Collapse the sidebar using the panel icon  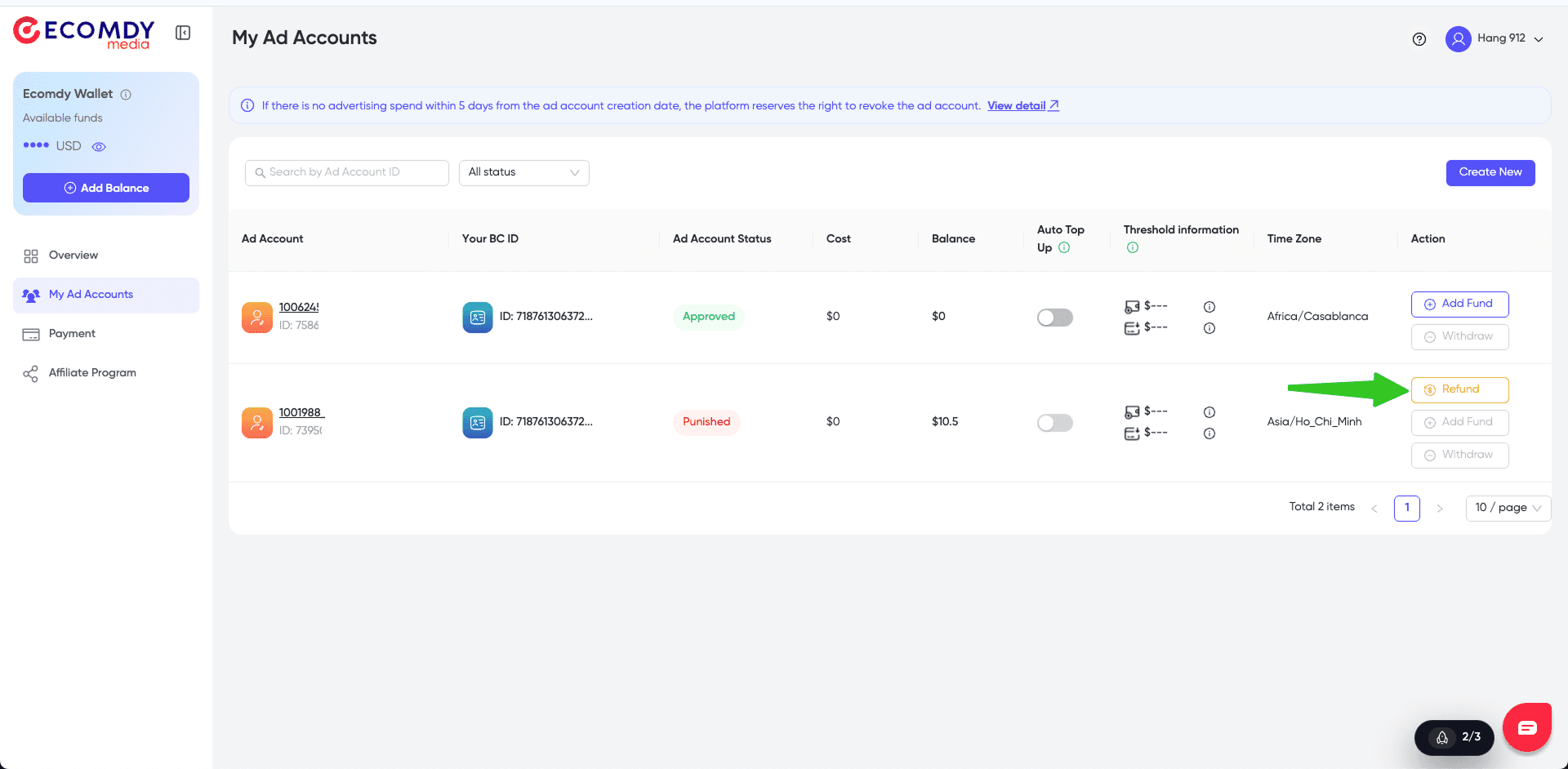[183, 33]
